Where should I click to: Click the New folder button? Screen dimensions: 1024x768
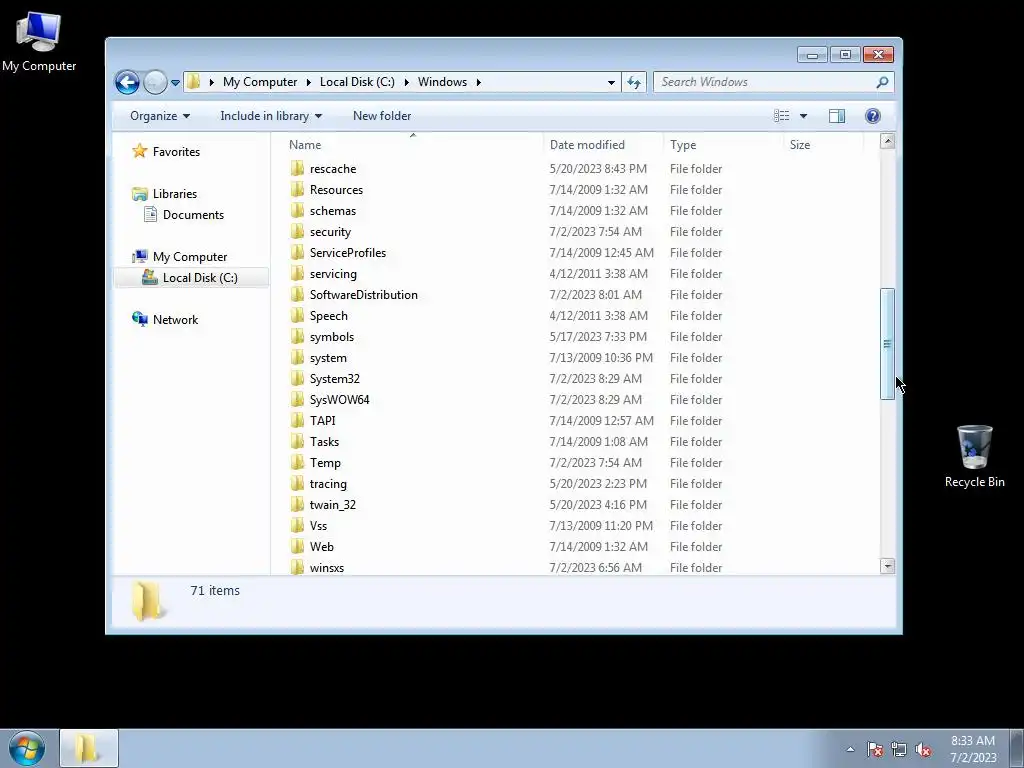point(382,116)
